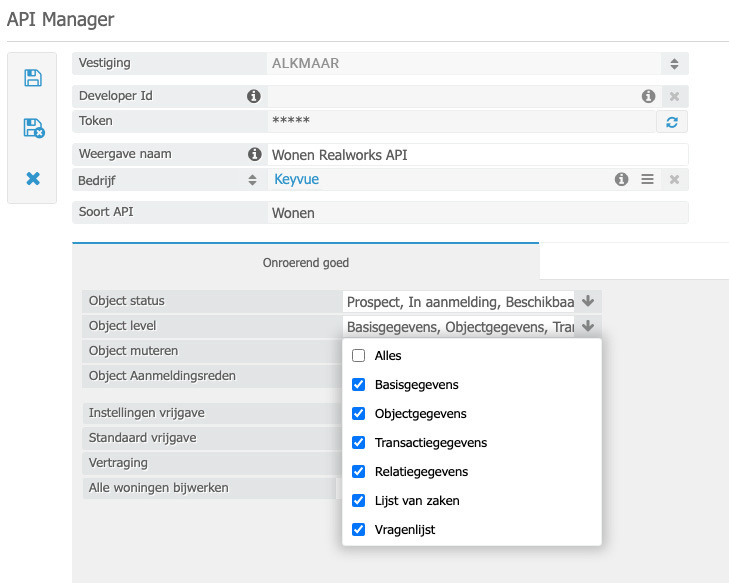The image size is (729, 583).
Task: Expand Object status dropdown arrow
Action: click(x=588, y=301)
